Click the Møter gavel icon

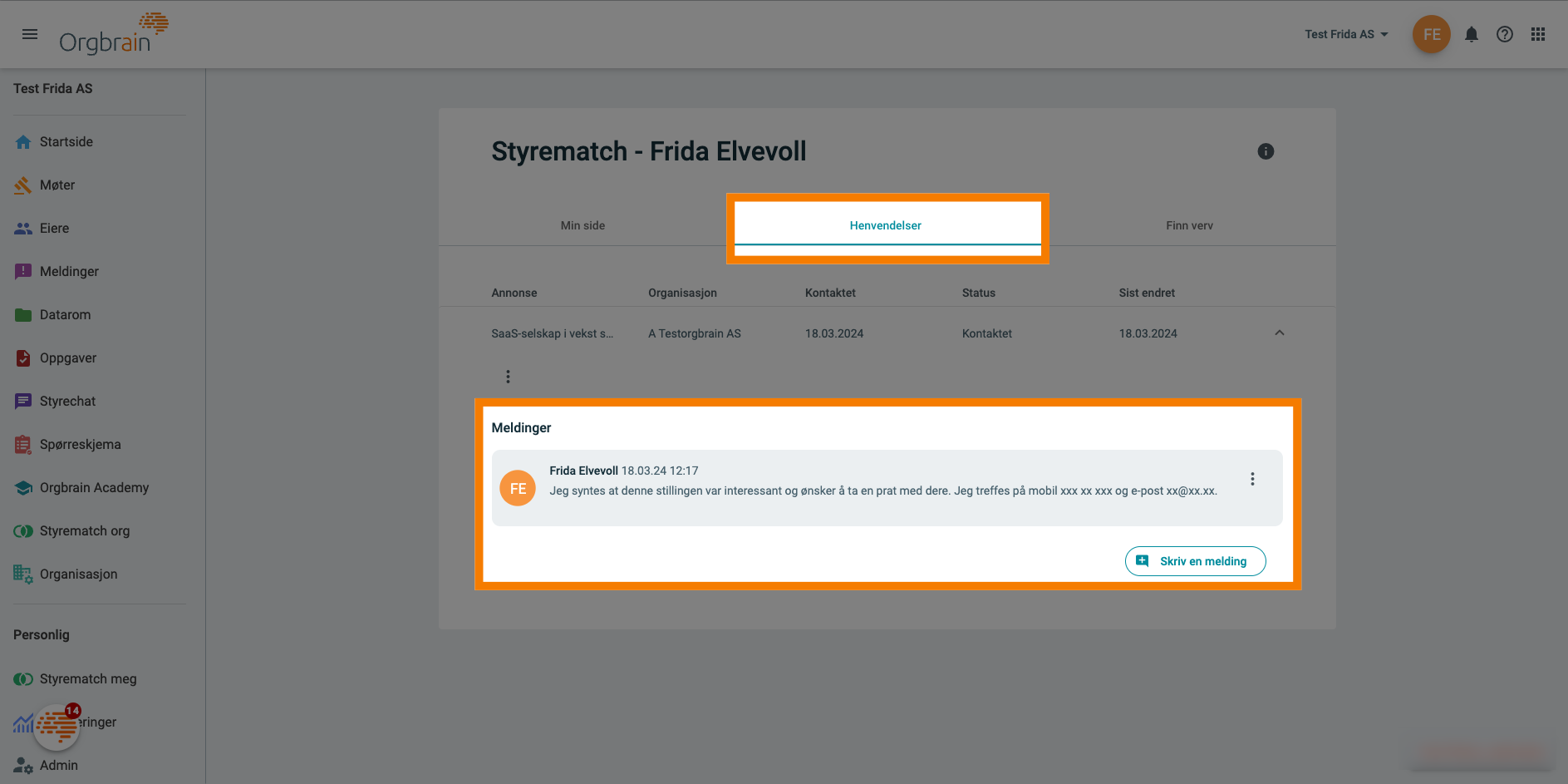tap(23, 185)
